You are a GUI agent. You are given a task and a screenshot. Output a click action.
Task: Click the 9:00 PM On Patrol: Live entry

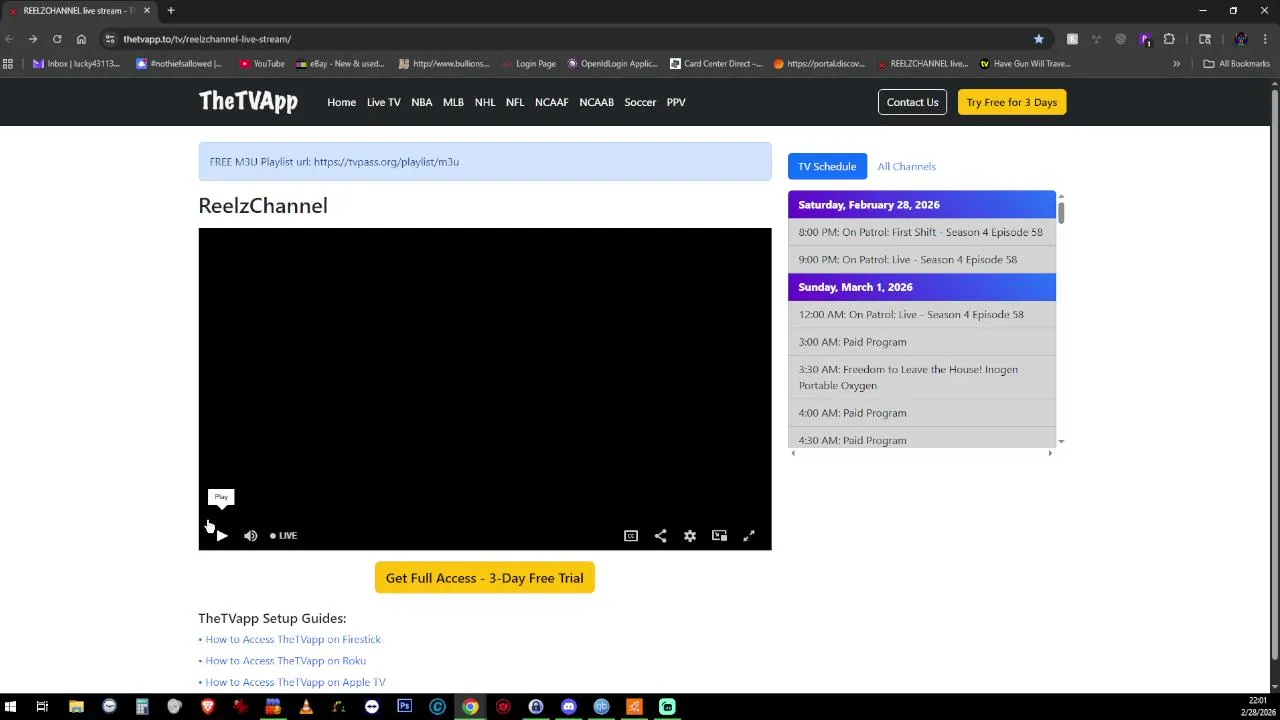coord(922,259)
